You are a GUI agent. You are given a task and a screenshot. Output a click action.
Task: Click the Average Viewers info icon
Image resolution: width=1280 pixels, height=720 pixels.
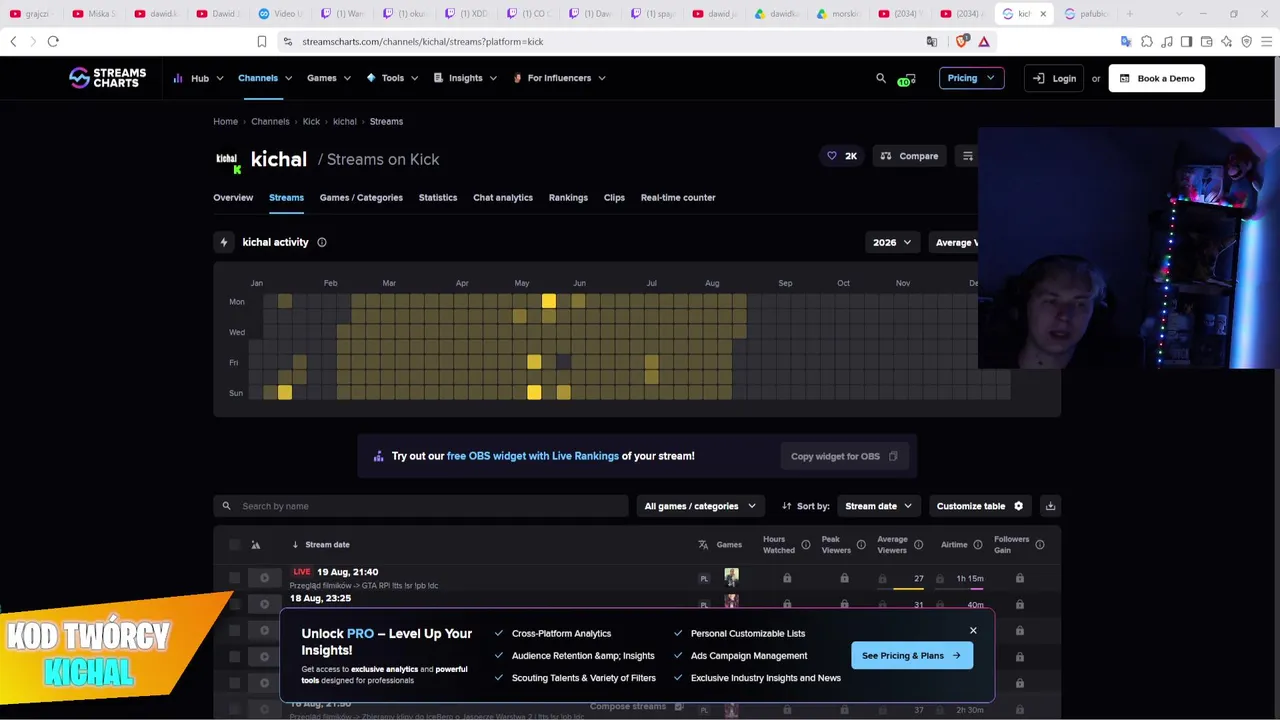pos(918,545)
